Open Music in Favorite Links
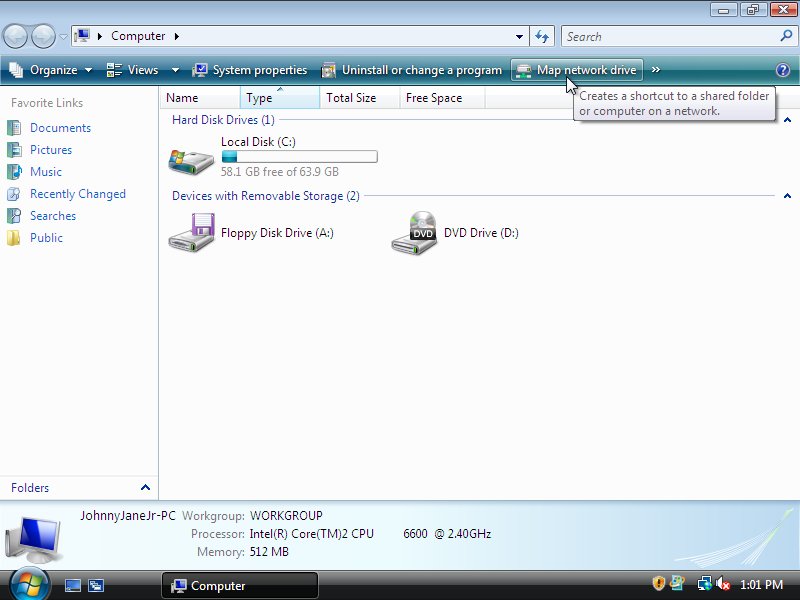 pyautogui.click(x=45, y=172)
